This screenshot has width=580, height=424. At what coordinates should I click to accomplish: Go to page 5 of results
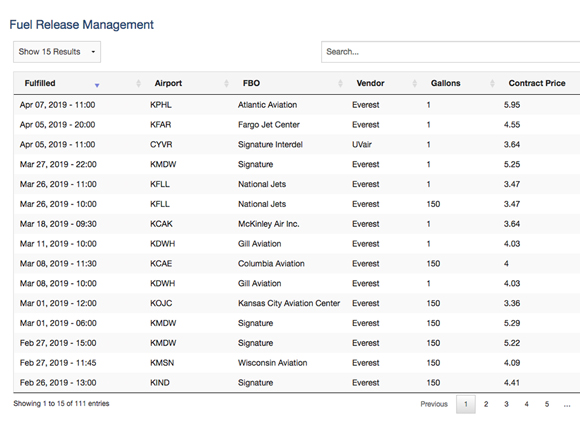pos(547,404)
